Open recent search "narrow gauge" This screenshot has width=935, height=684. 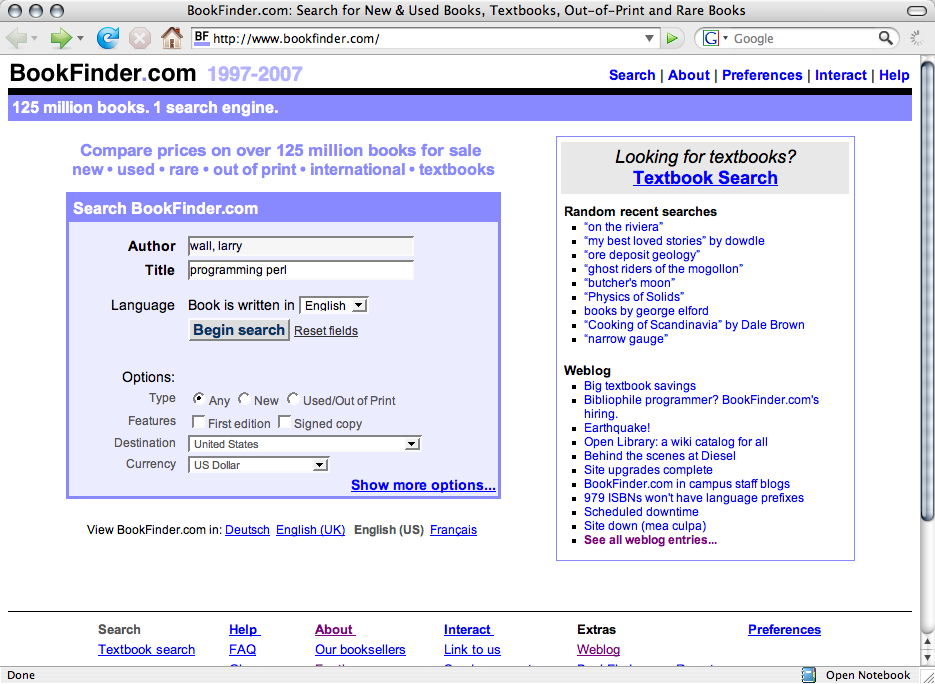coord(626,339)
